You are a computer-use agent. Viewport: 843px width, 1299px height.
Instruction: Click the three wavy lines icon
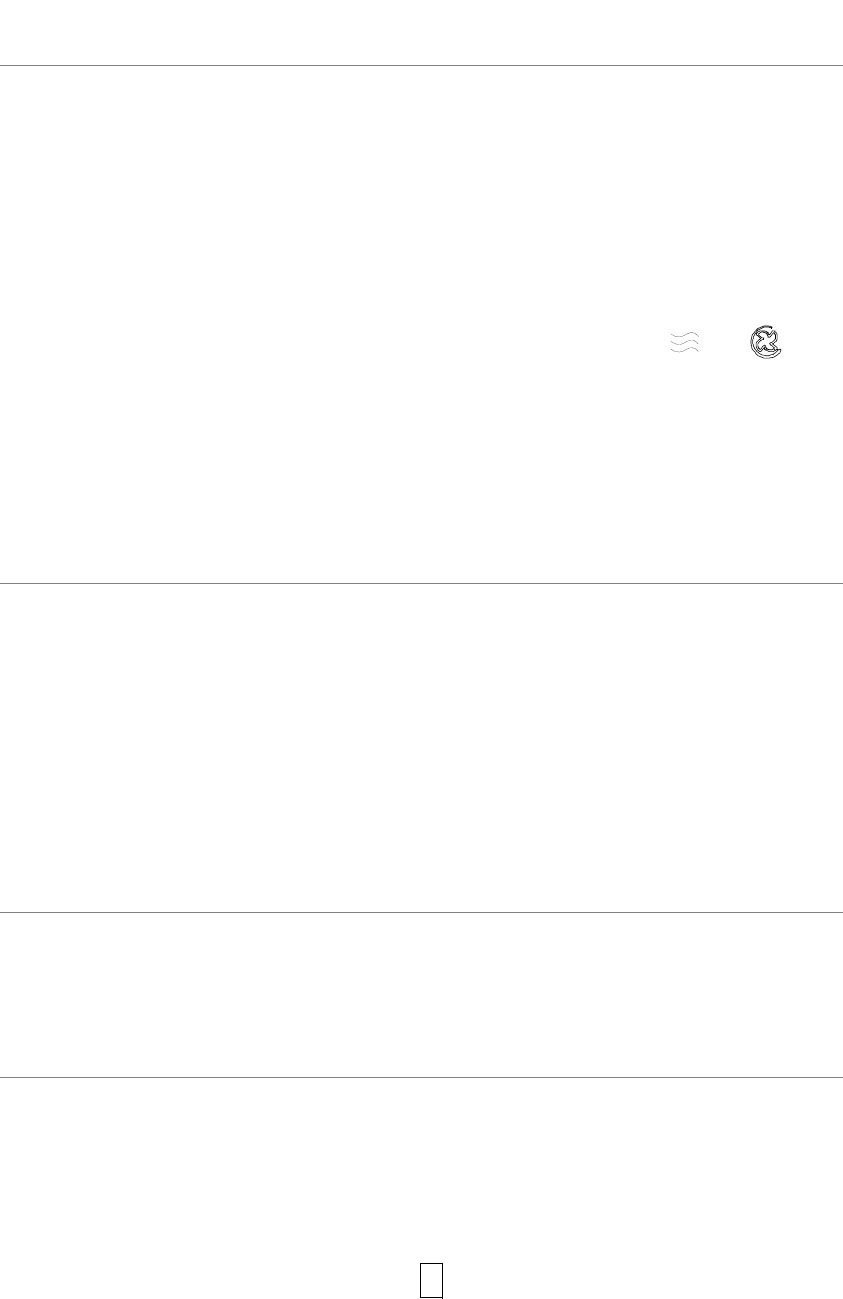683,342
